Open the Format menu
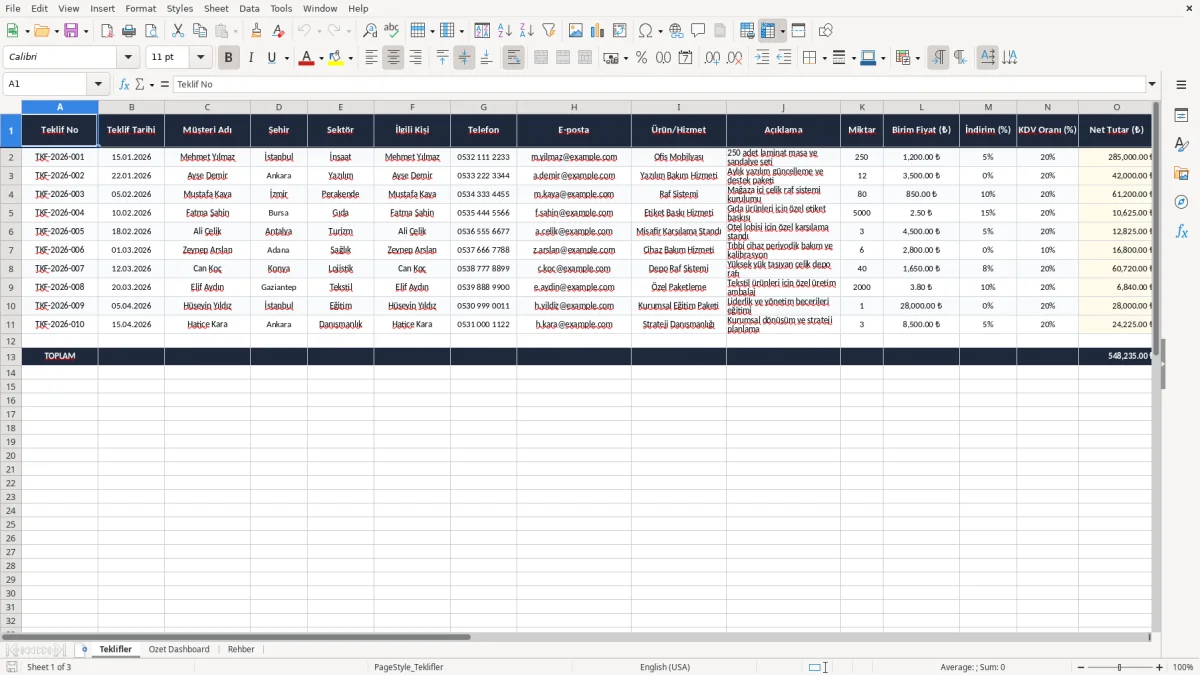 click(141, 8)
